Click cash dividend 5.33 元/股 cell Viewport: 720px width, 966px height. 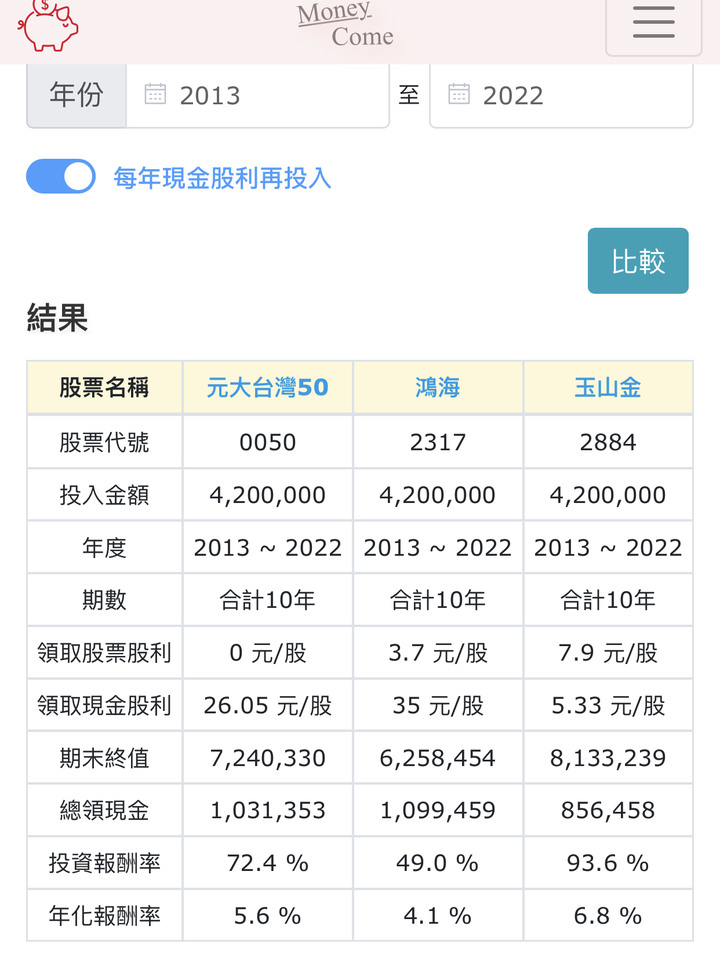[x=608, y=705]
